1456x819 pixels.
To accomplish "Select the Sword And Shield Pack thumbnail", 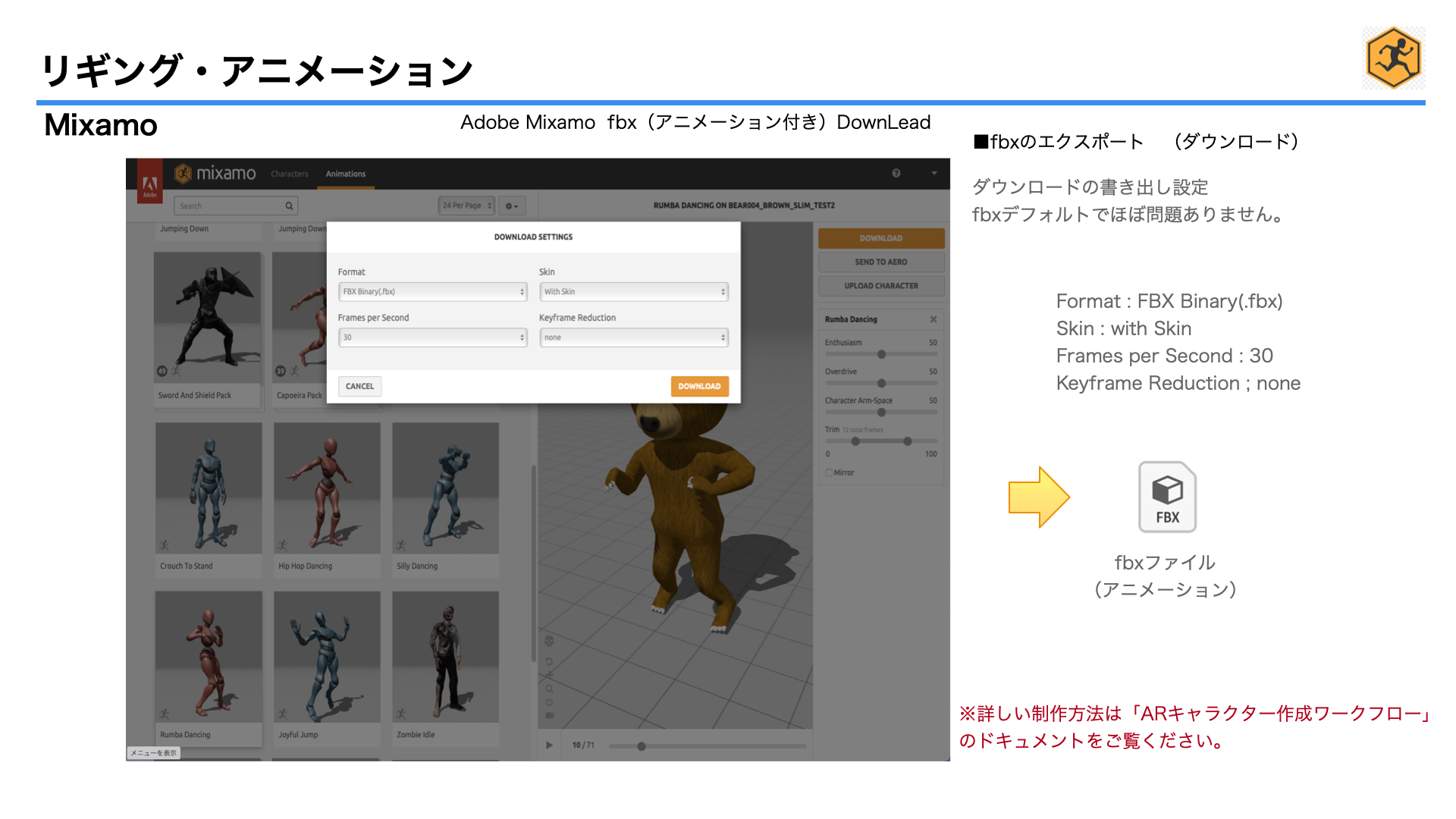I will tap(208, 317).
